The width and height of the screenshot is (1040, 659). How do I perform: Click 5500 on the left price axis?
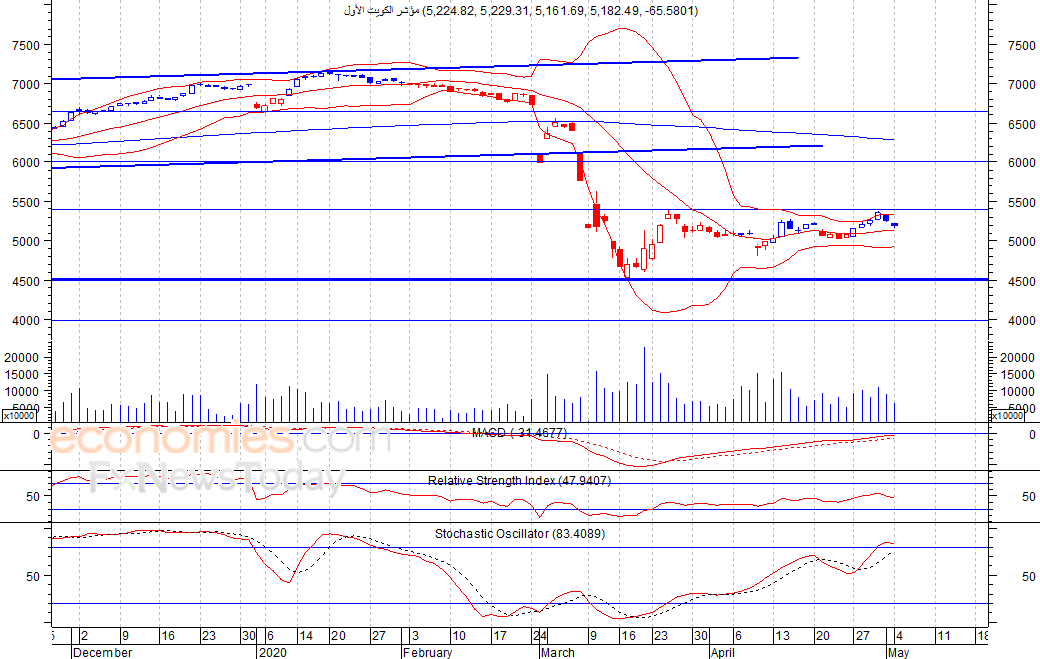click(27, 203)
